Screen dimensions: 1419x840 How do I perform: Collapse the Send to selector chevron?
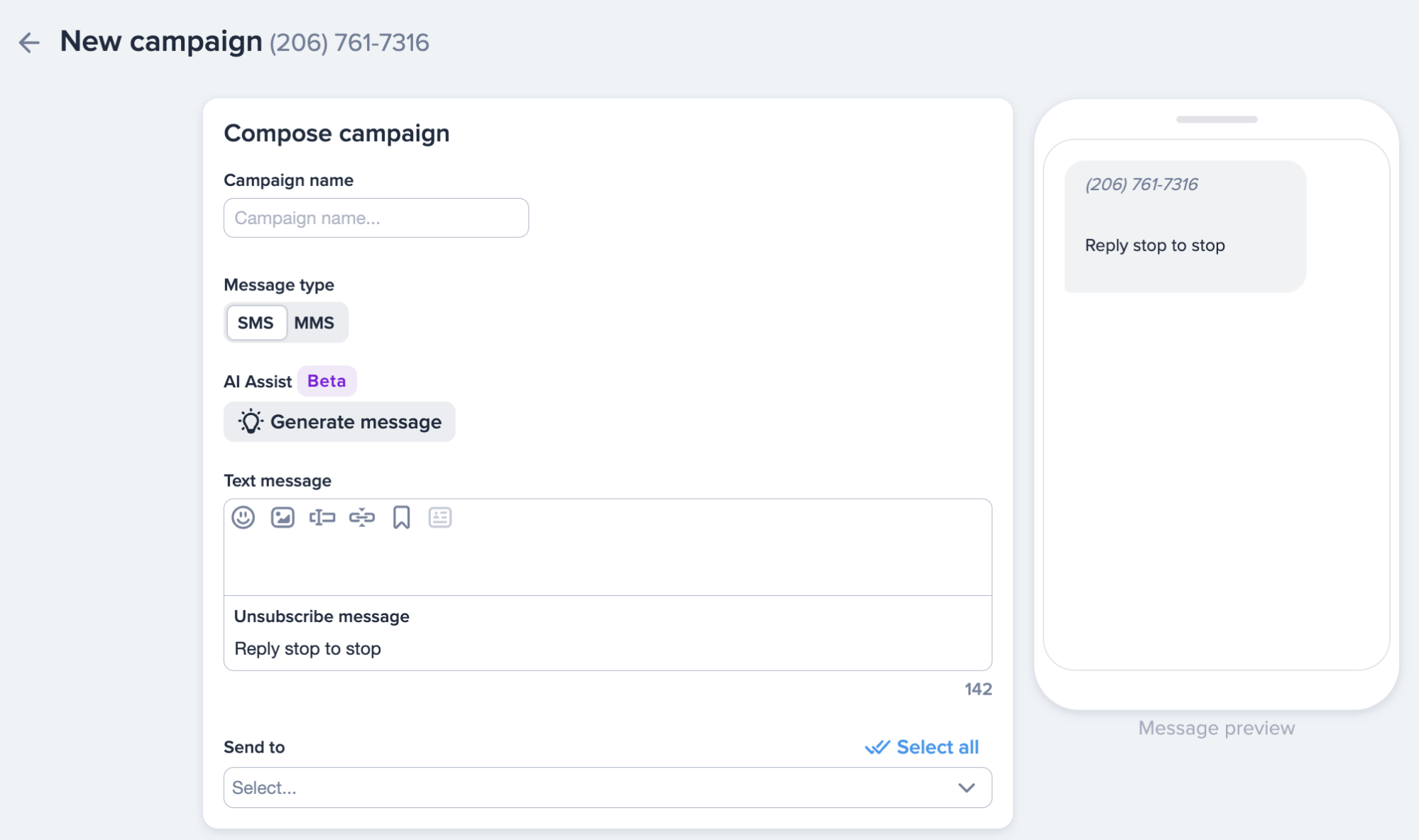tap(965, 787)
